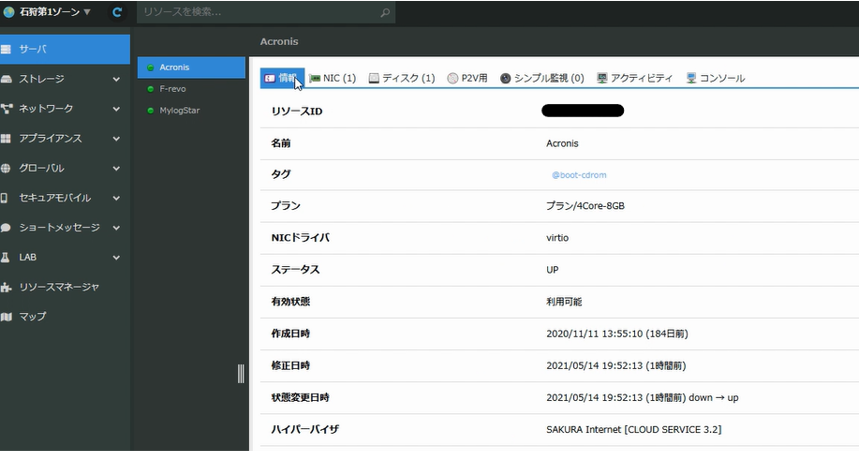The image size is (859, 451).
Task: Click the プラン/4Core-8GB value
Action: [585, 206]
